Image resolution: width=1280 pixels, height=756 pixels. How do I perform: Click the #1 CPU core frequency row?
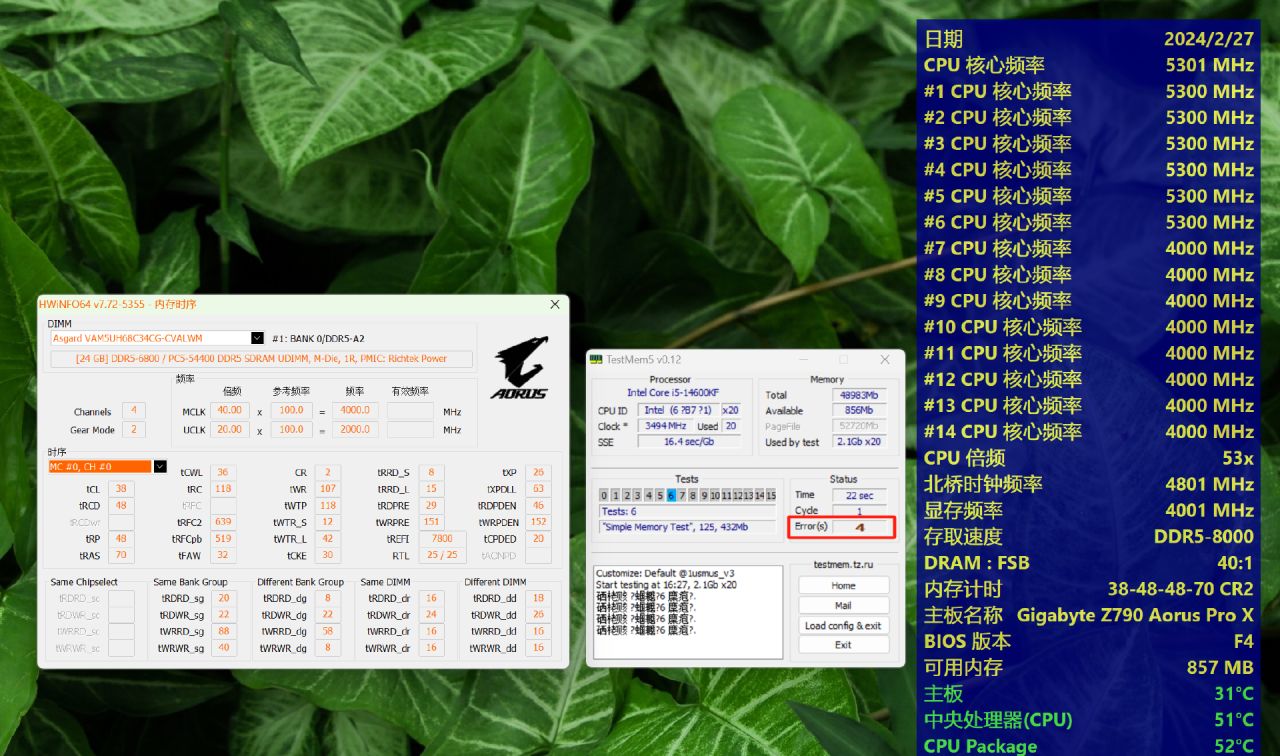[x=1089, y=91]
